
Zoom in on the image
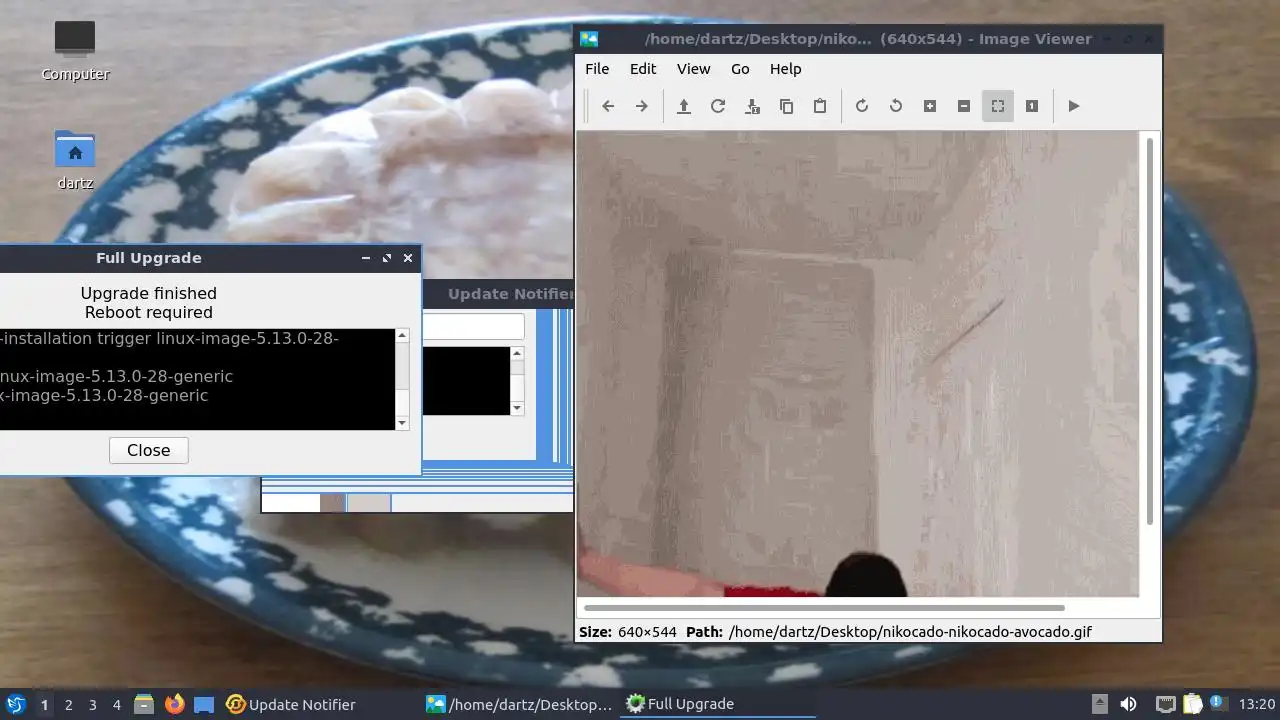(x=930, y=106)
